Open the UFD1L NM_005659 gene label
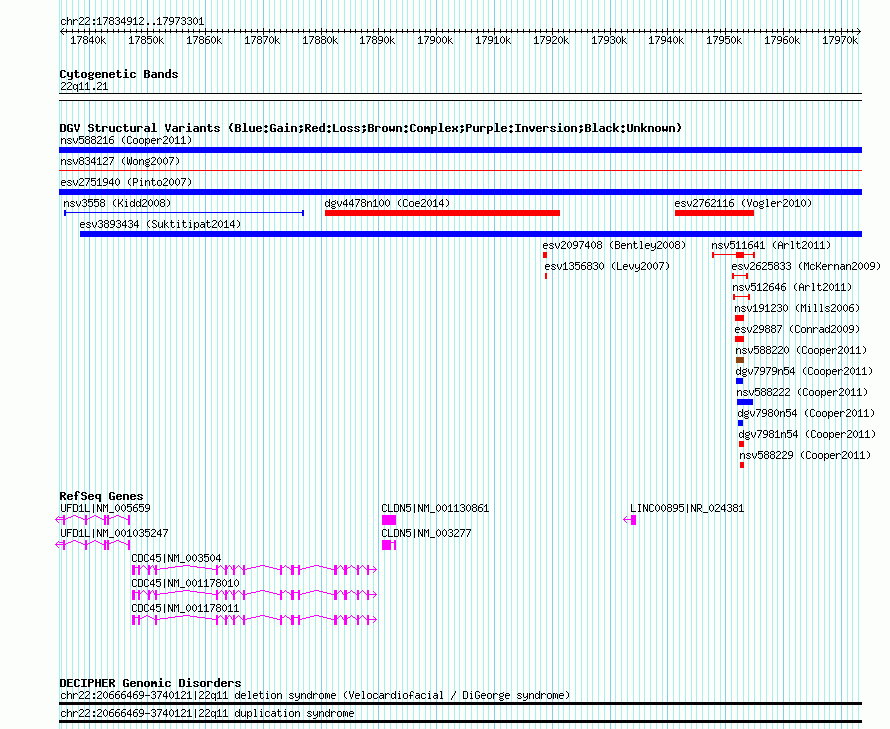 105,508
